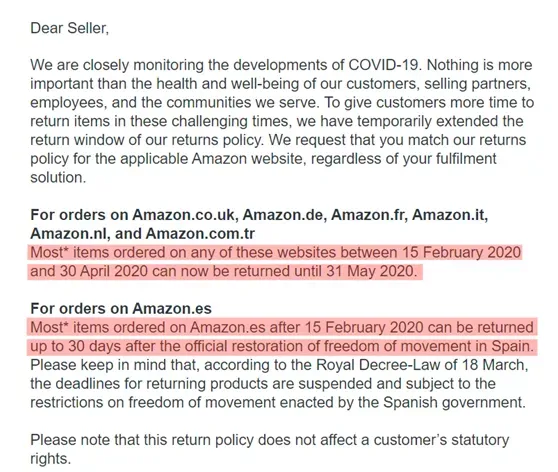
Task: Click highlighted '30 April 2020' date
Action: 104,272
